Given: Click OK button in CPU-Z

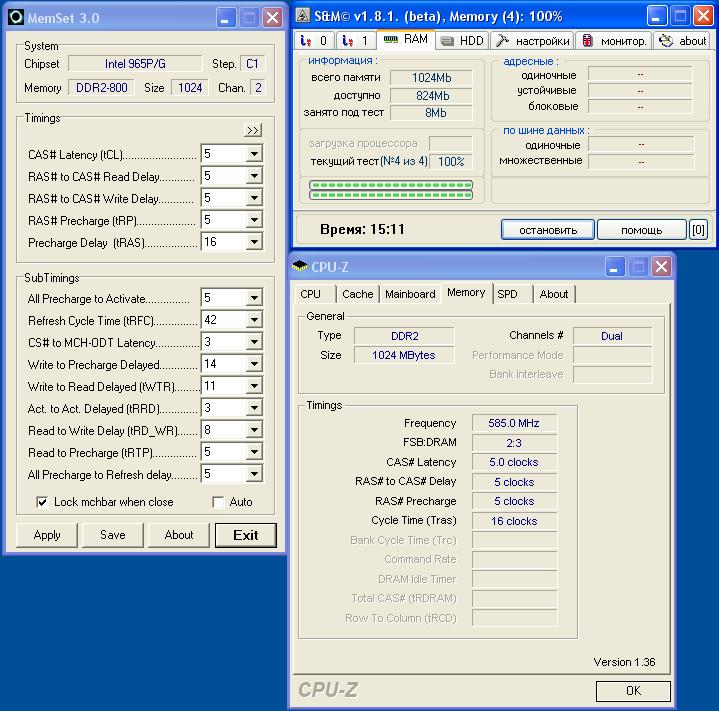Looking at the screenshot, I should click(x=633, y=690).
